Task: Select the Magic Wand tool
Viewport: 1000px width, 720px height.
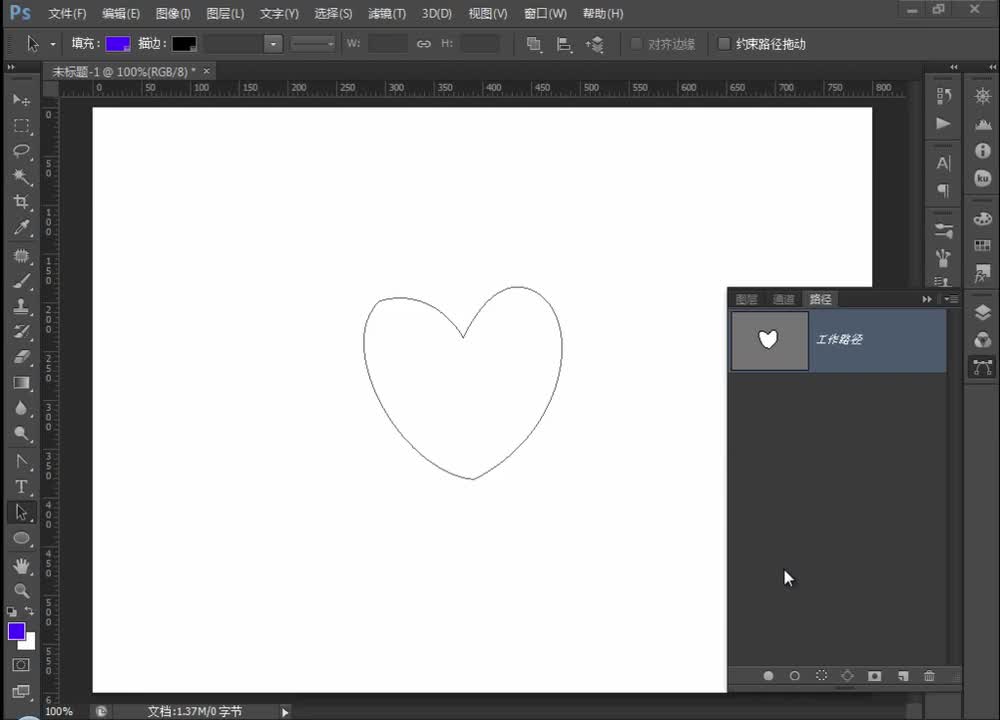Action: tap(21, 177)
